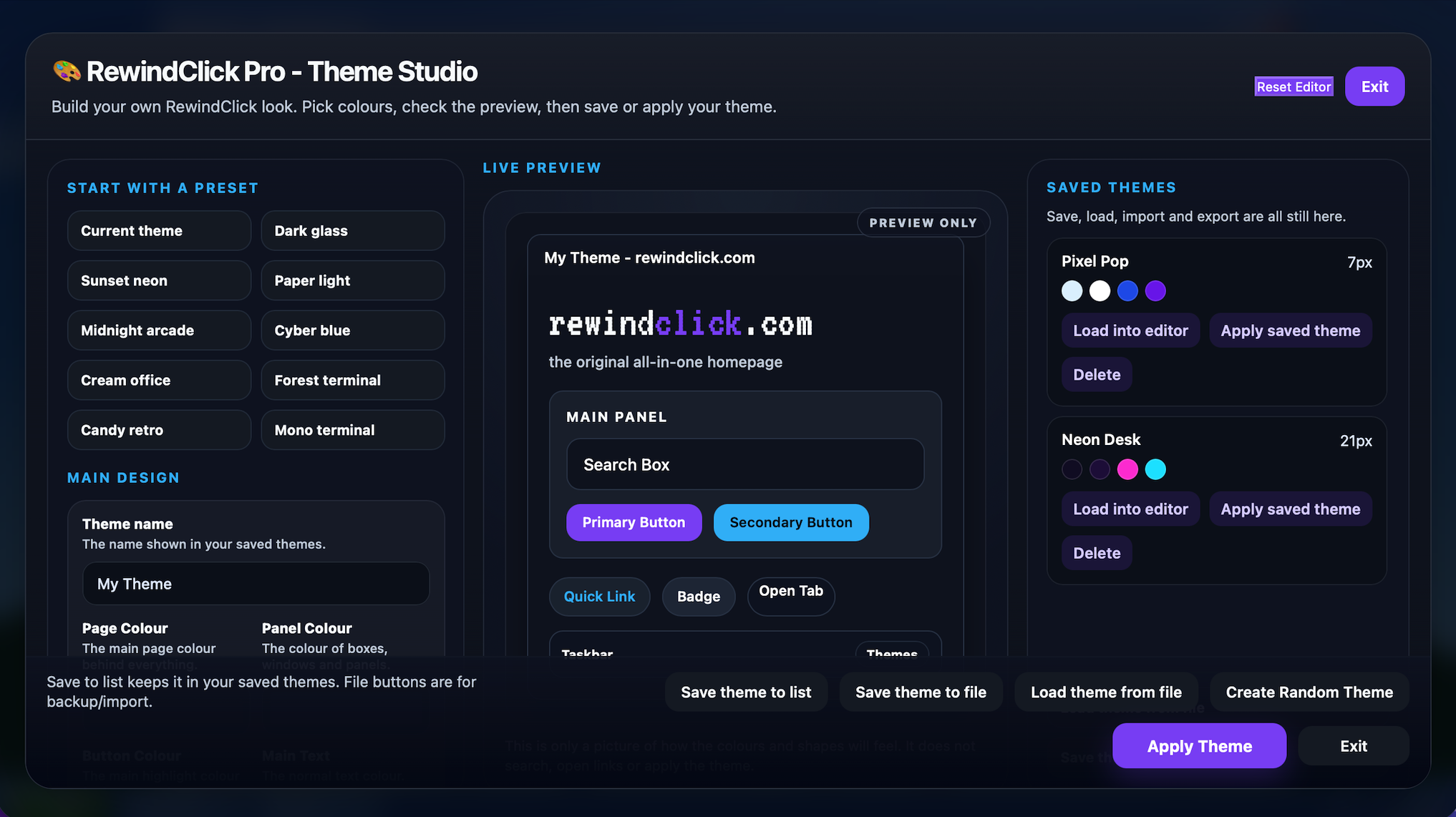Select the Cream office preset
The width and height of the screenshot is (1456, 817).
(159, 380)
